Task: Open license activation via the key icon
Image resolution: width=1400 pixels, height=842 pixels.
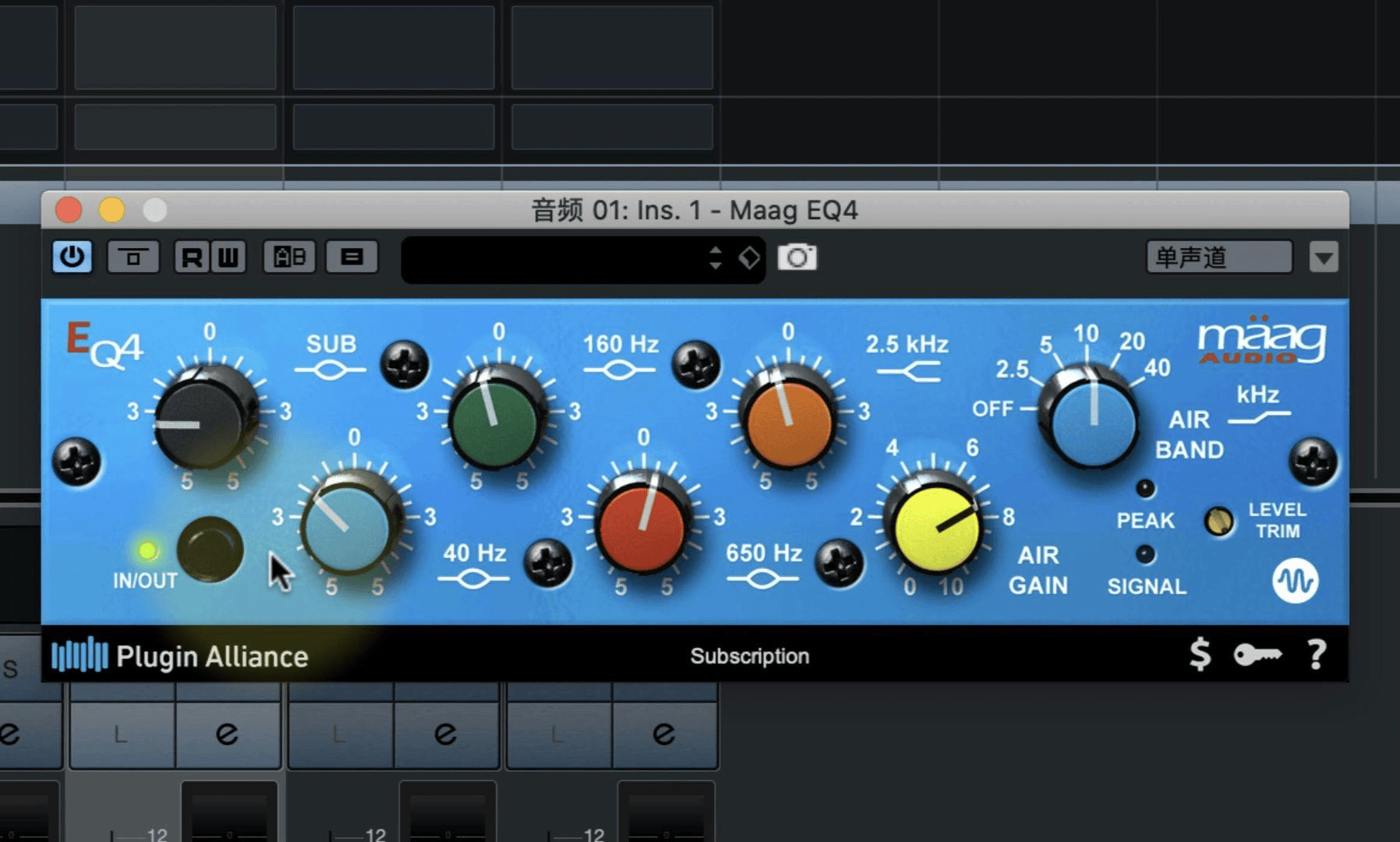Action: pyautogui.click(x=1257, y=656)
